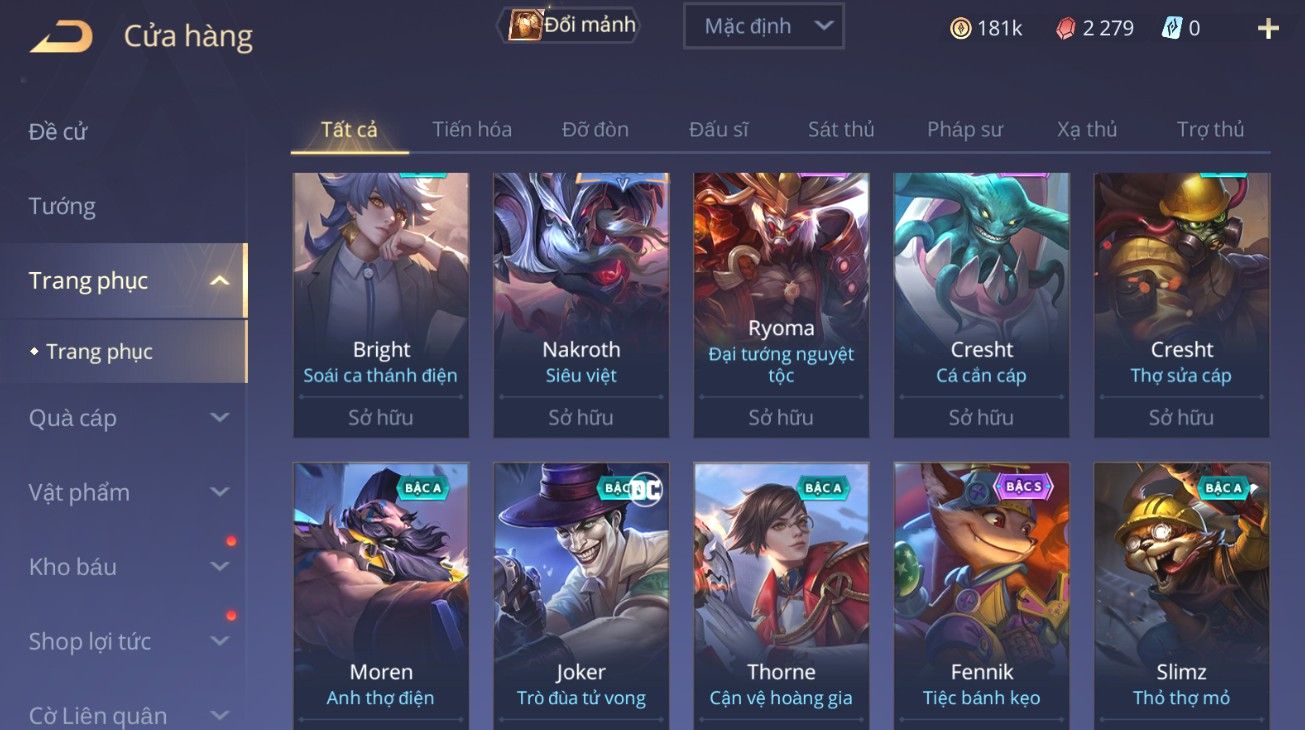
Task: Add currency with the plus icon
Action: coord(1268,28)
